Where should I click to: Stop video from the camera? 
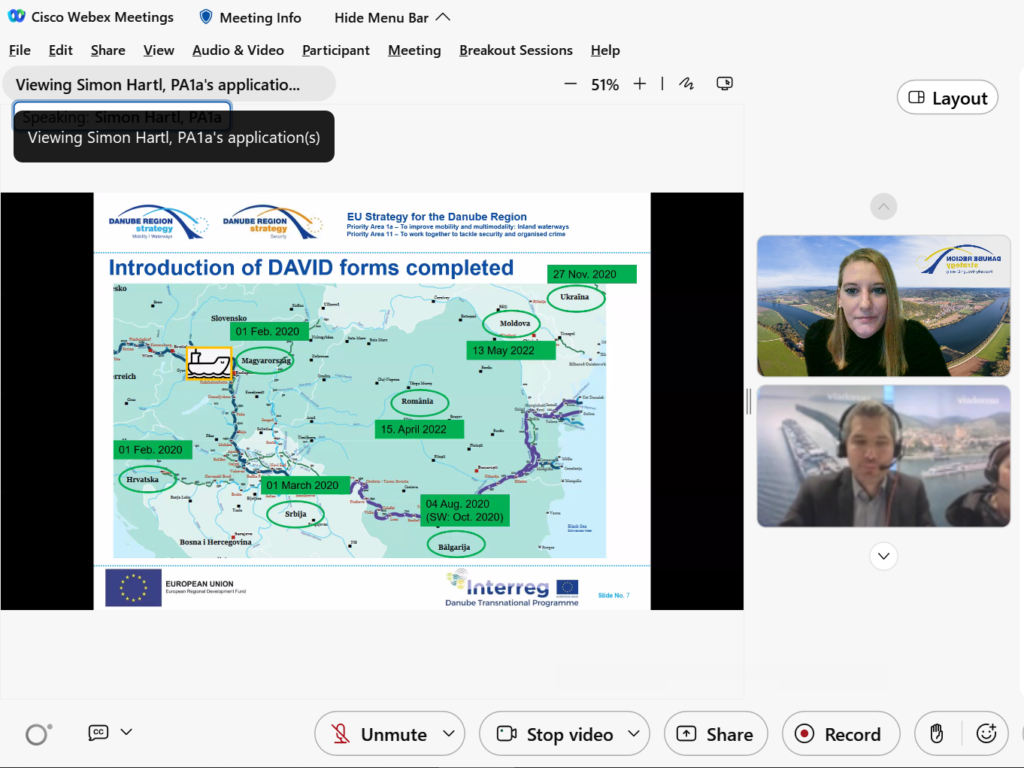pos(556,734)
